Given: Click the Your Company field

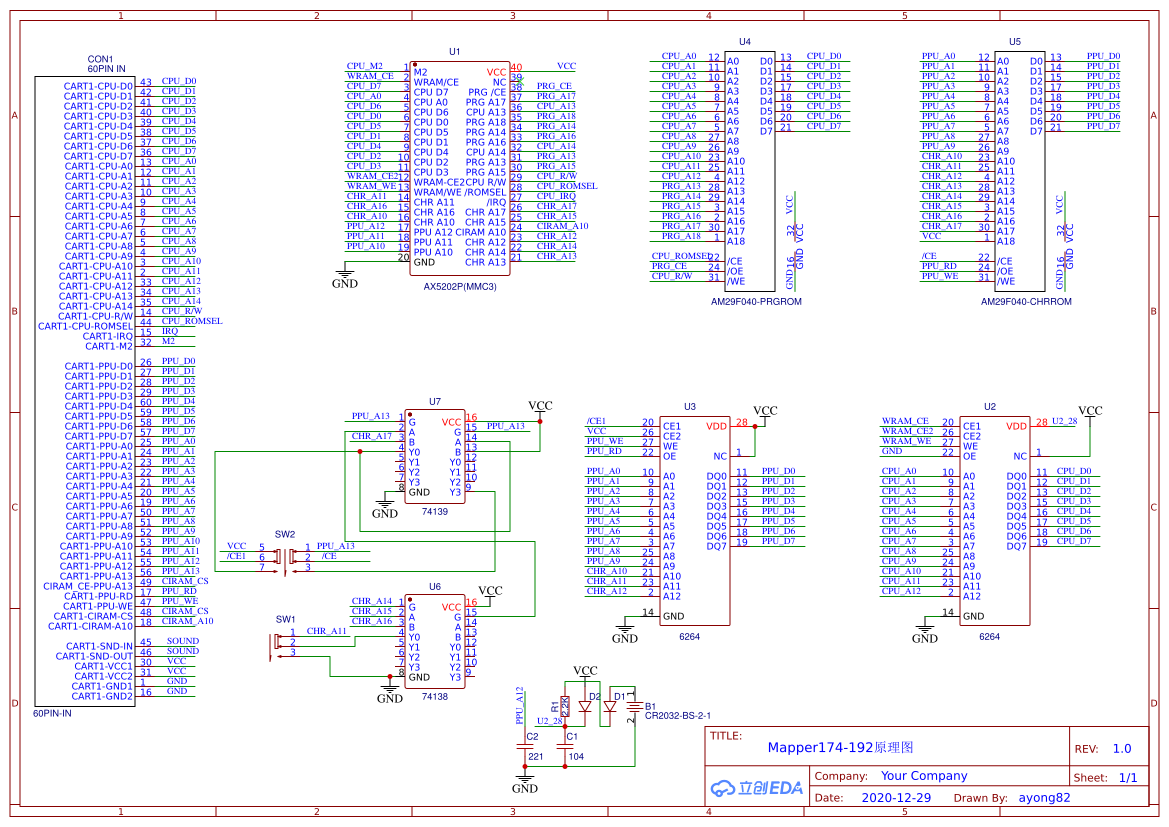Looking at the screenshot, I should tap(924, 776).
